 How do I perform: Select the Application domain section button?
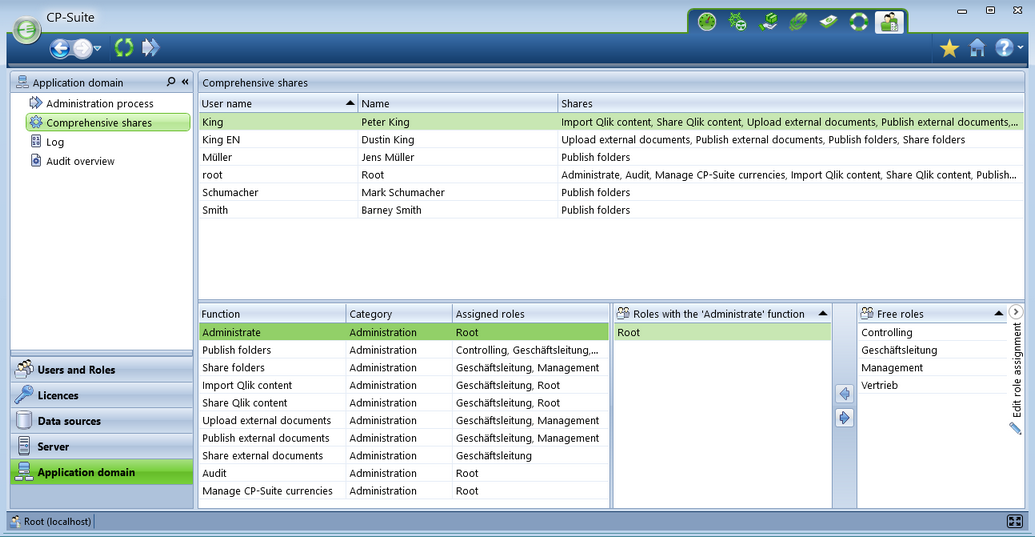point(102,472)
